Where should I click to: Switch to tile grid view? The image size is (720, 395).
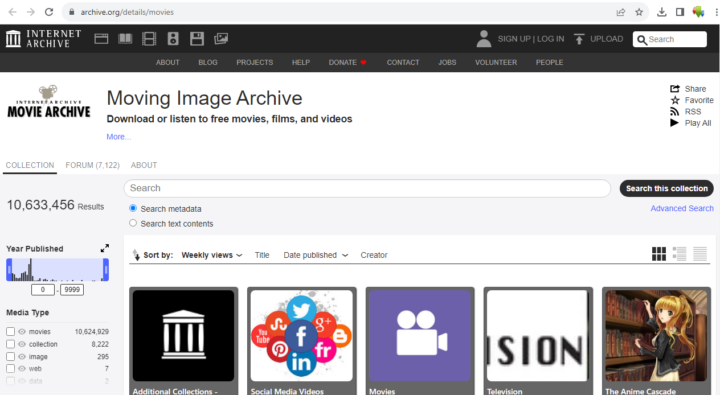click(659, 254)
